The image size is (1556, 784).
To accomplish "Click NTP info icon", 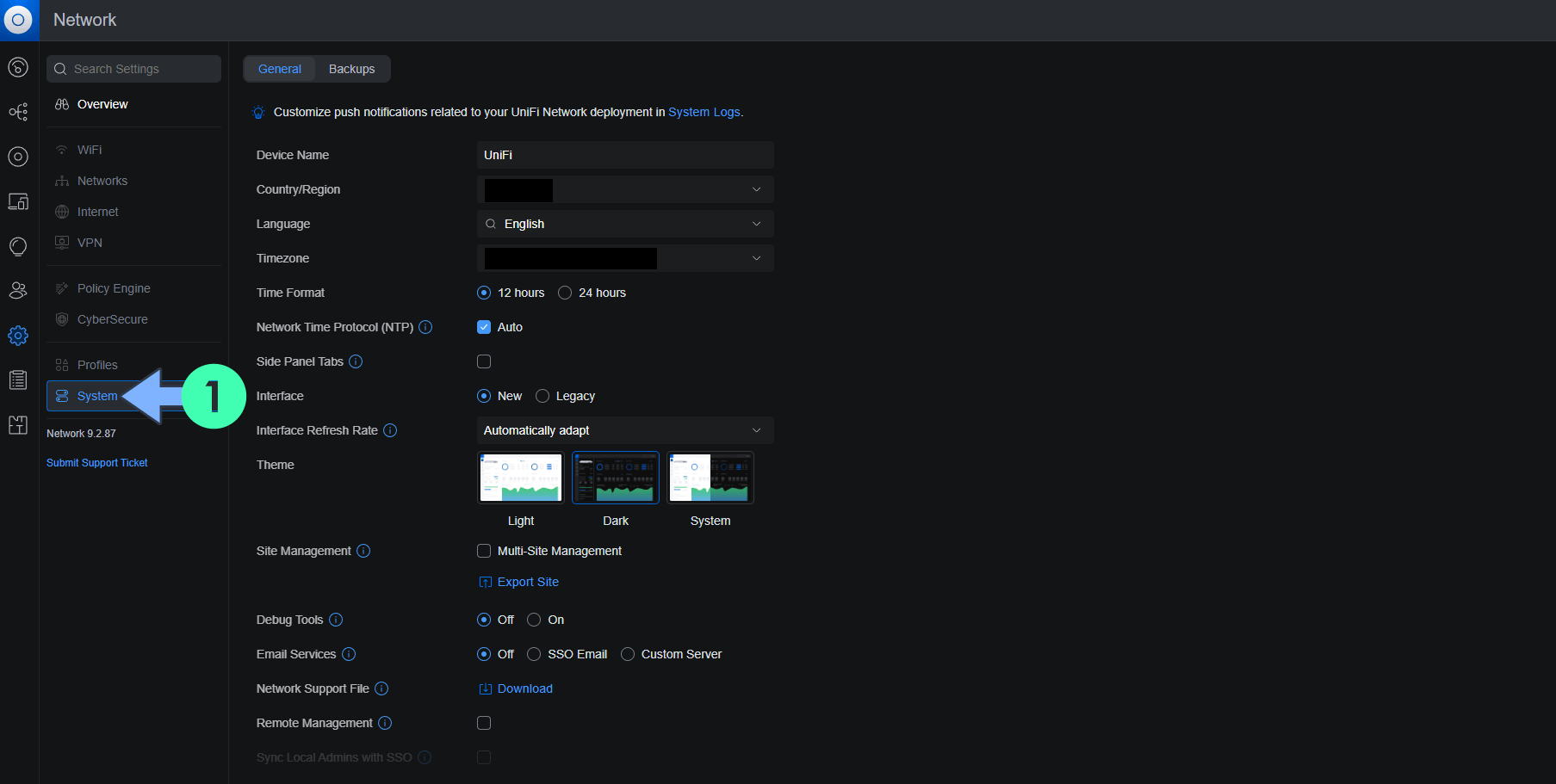I will [x=425, y=327].
